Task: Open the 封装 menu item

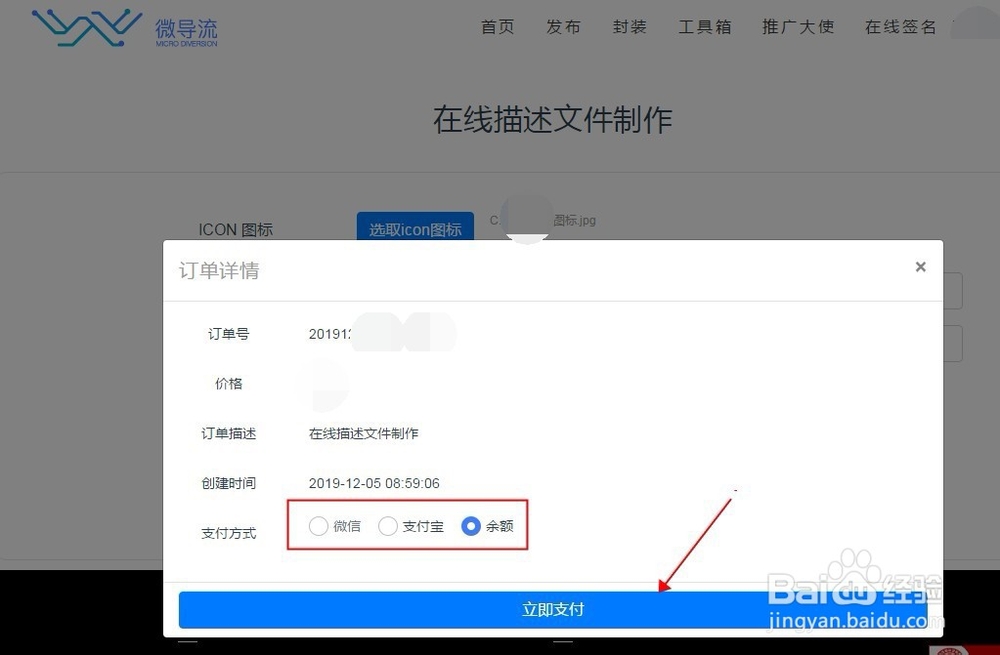Action: (x=630, y=27)
